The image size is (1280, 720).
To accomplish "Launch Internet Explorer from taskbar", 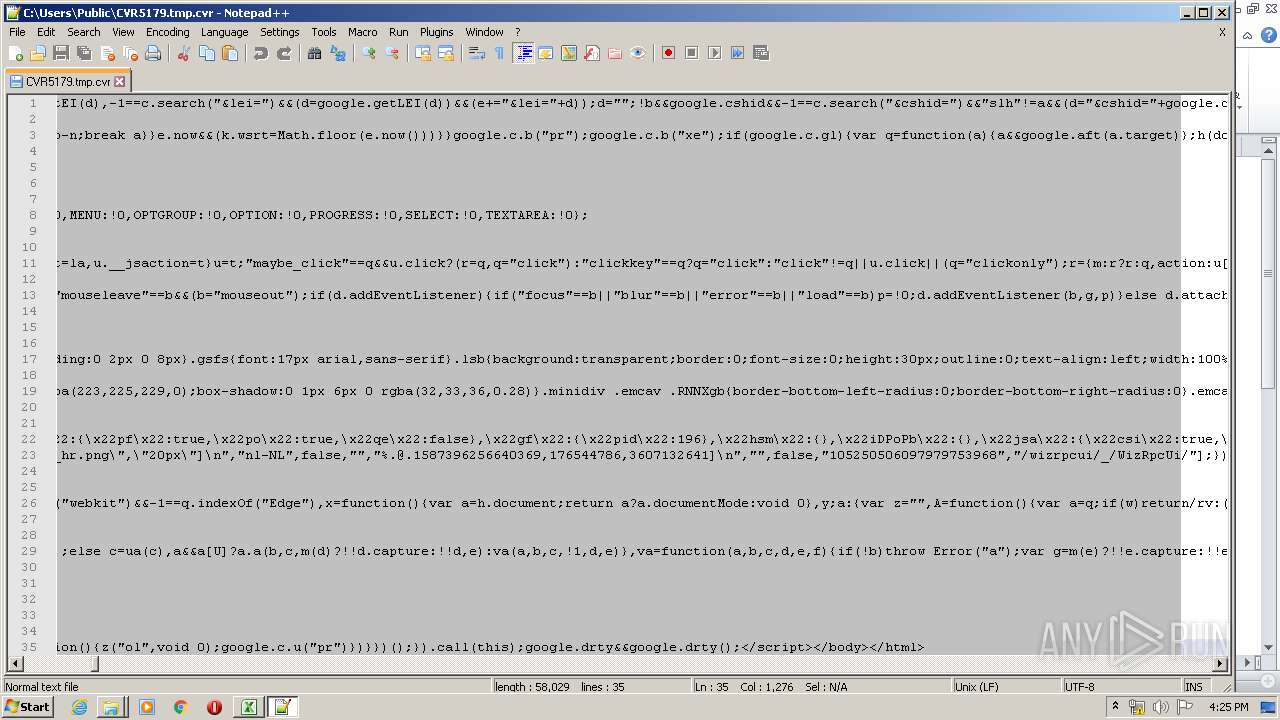I will click(x=80, y=707).
